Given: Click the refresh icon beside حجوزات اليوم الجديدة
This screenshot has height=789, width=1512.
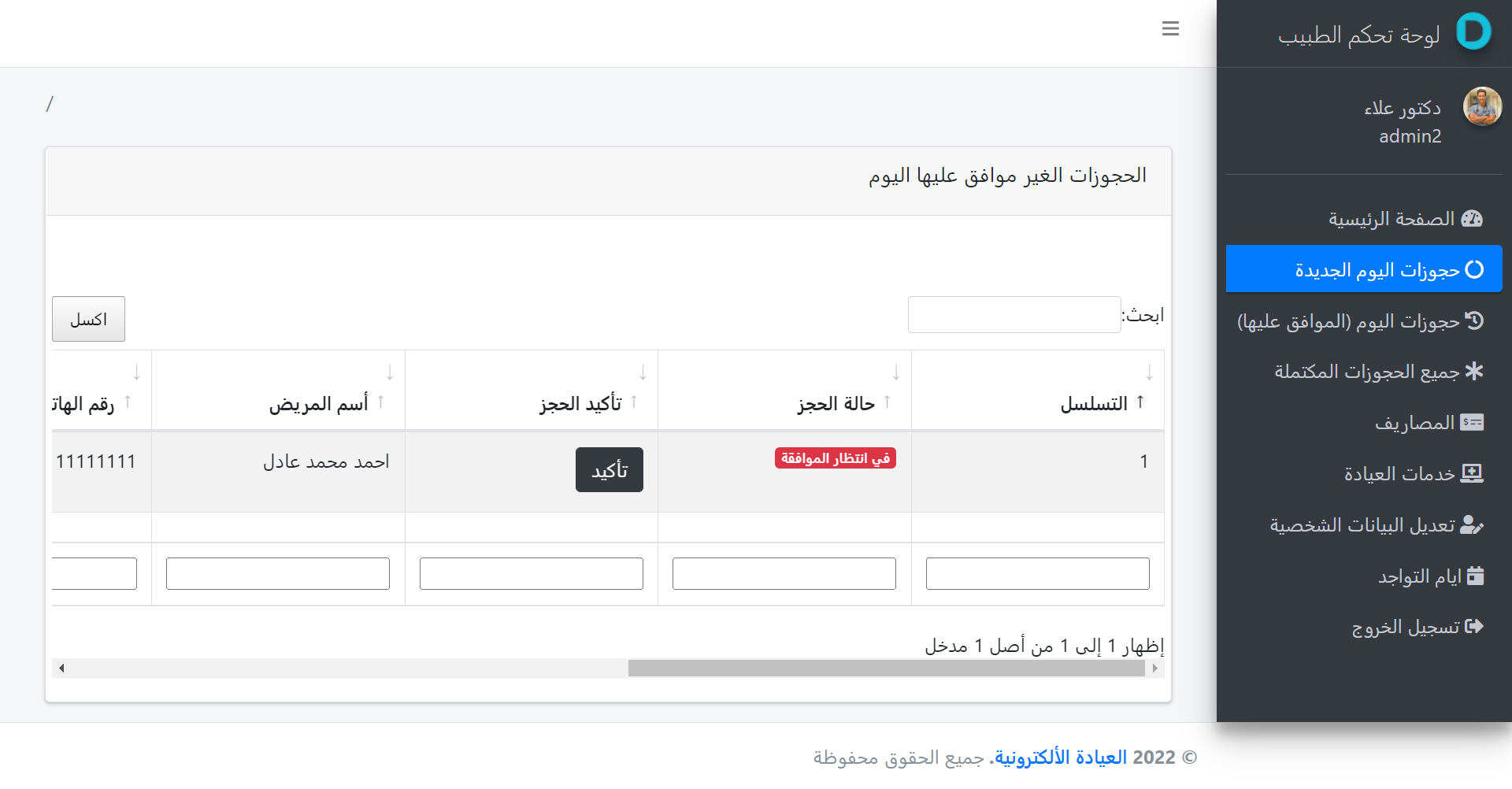Looking at the screenshot, I should click(x=1476, y=269).
